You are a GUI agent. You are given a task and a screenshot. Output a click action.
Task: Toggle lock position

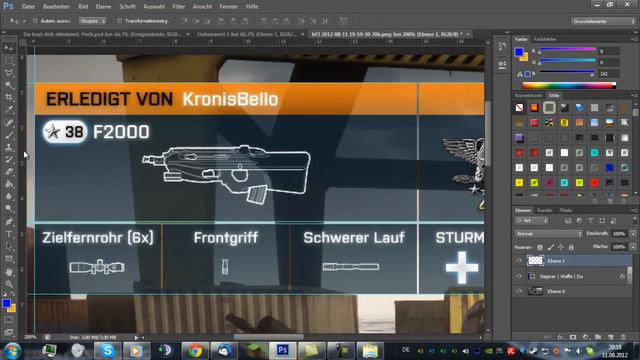point(561,247)
